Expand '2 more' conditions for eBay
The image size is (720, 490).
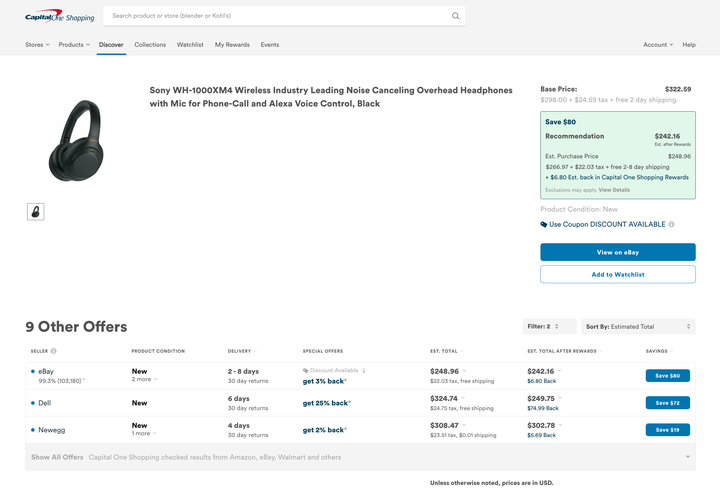tap(145, 379)
